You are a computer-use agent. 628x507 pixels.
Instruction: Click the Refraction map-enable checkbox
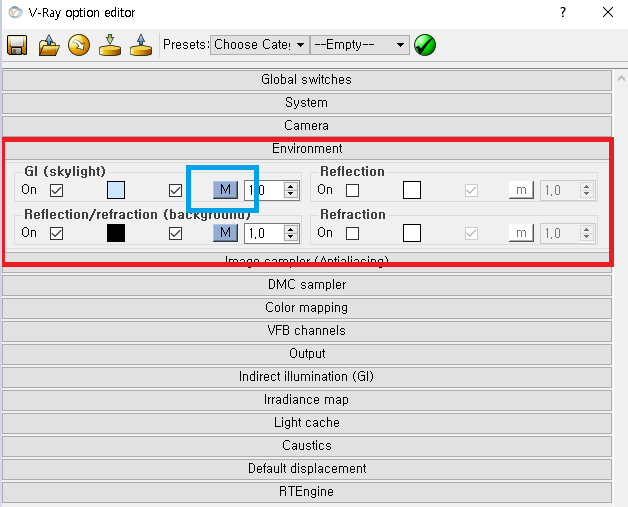[x=471, y=233]
